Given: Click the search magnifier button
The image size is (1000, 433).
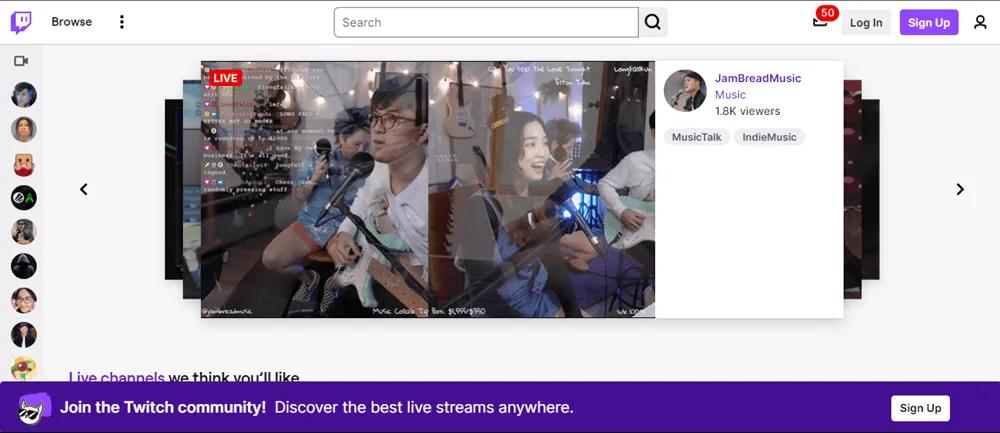Looking at the screenshot, I should click(x=653, y=22).
